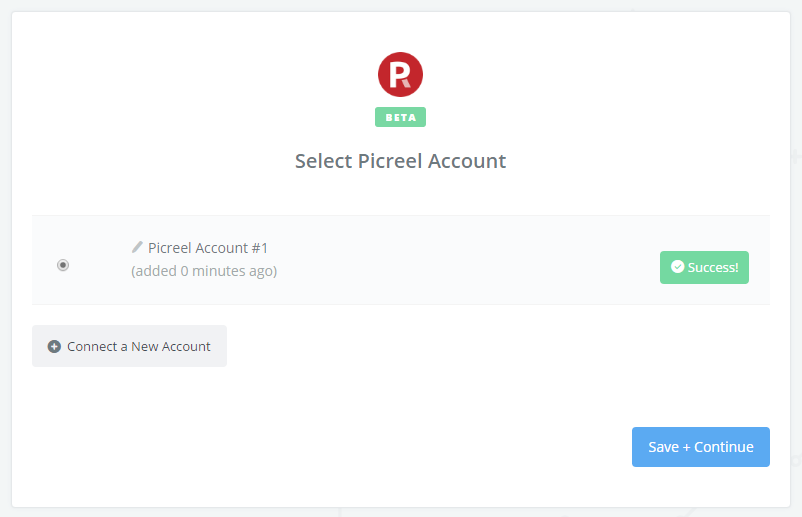Click the 'Select Picreel Account' heading
The width and height of the screenshot is (802, 517).
(400, 161)
